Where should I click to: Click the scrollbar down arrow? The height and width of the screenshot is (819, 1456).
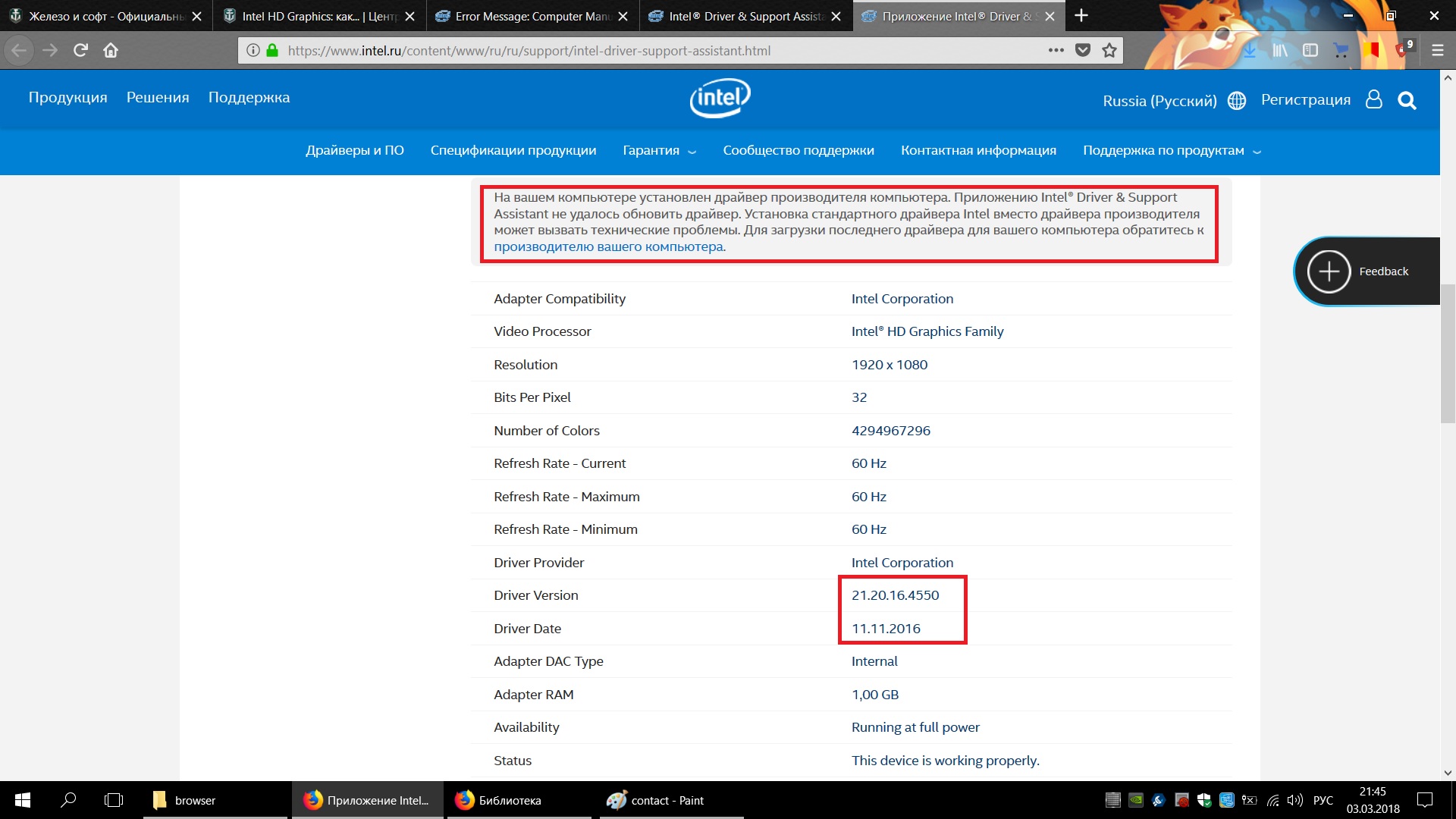pos(1448,773)
